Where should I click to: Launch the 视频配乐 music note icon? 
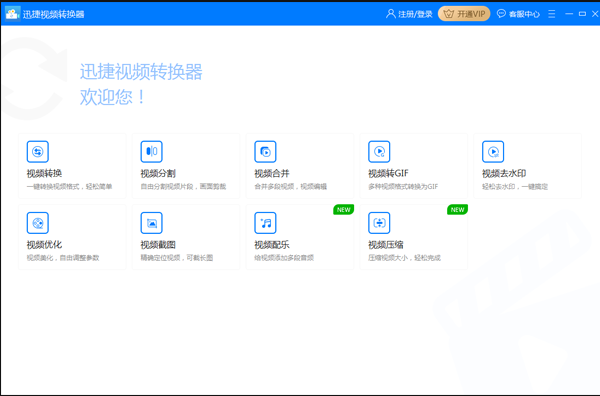point(265,223)
